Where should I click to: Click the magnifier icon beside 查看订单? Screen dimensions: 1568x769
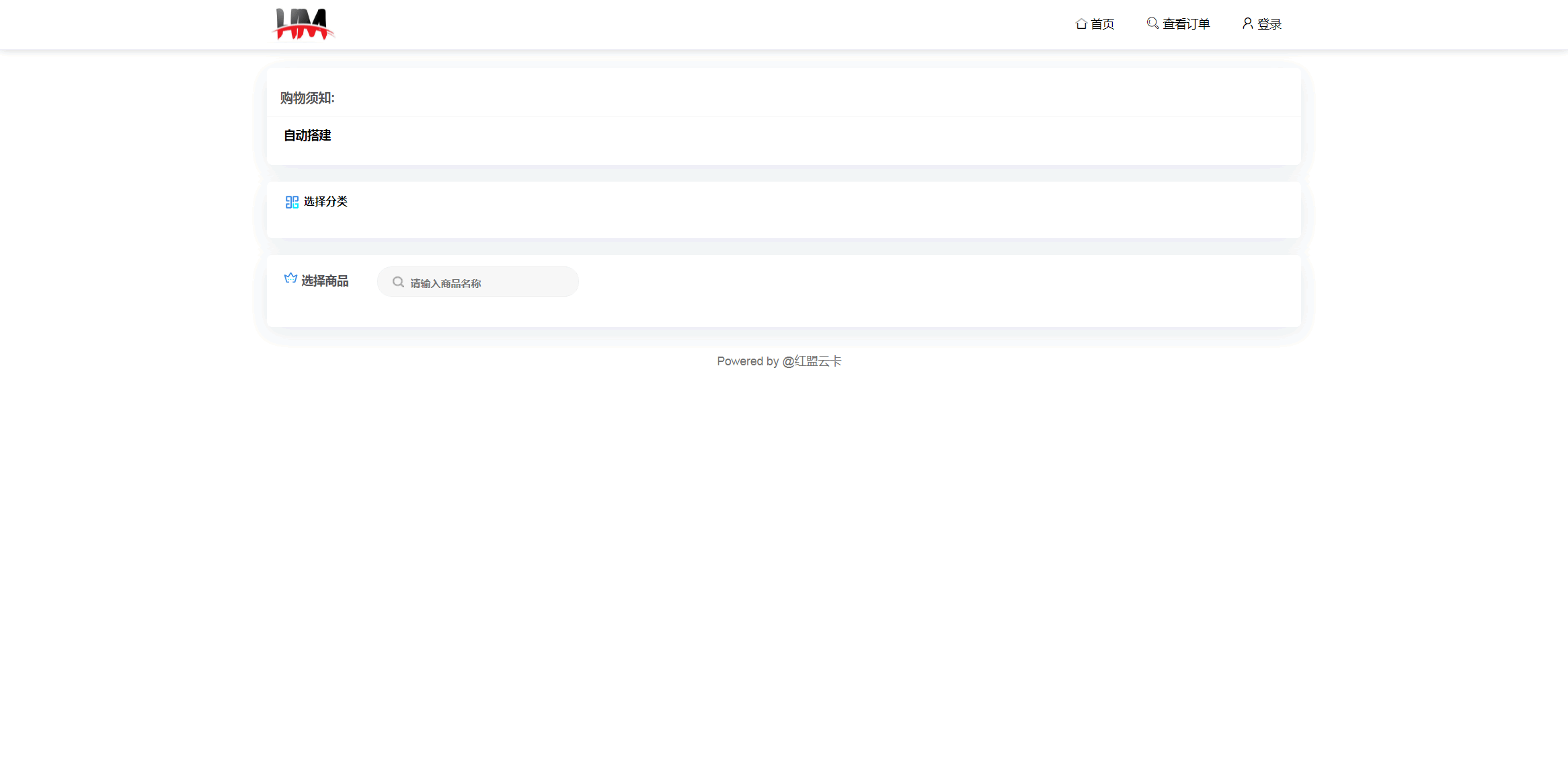(1152, 24)
